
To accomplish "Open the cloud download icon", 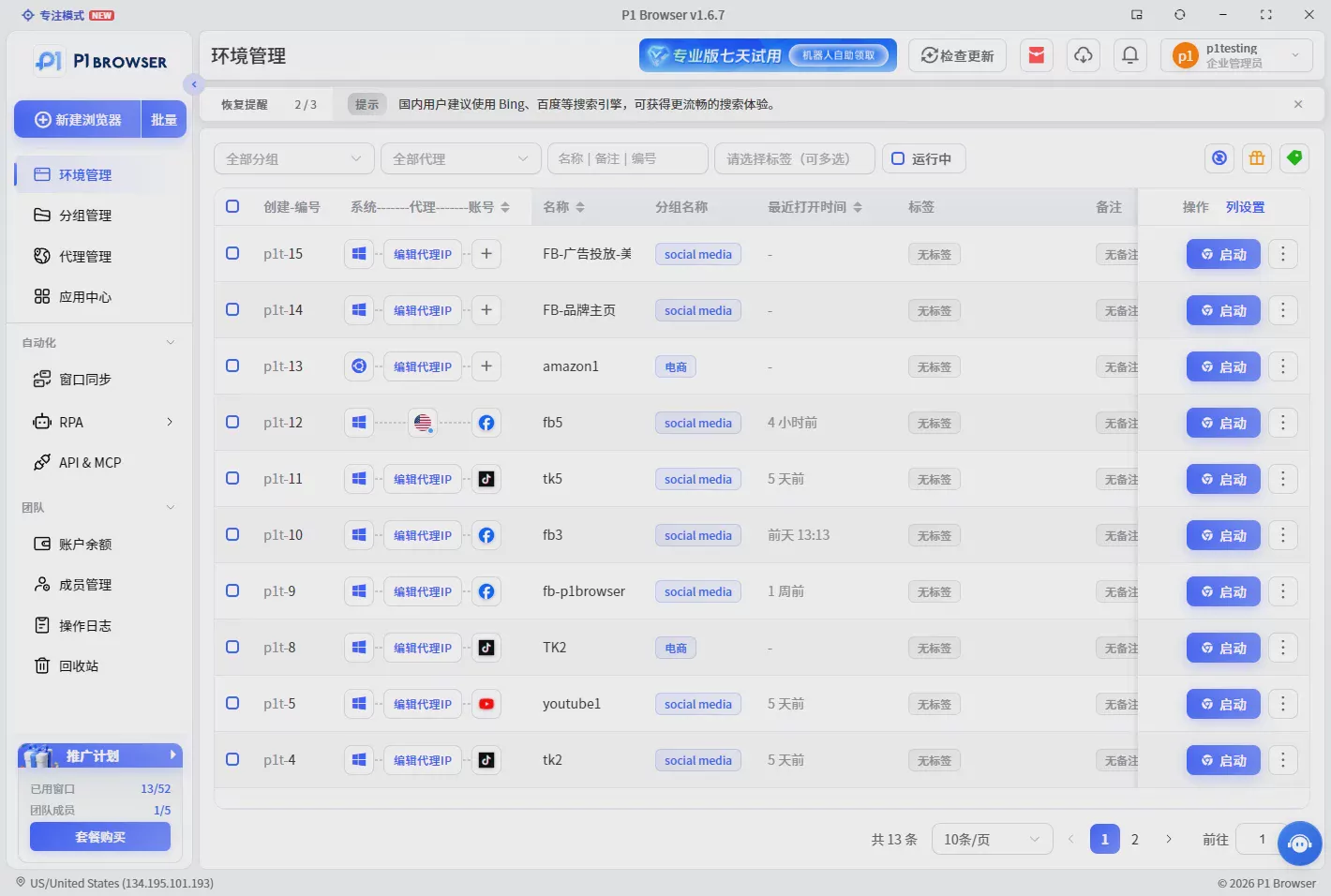I will 1084,55.
